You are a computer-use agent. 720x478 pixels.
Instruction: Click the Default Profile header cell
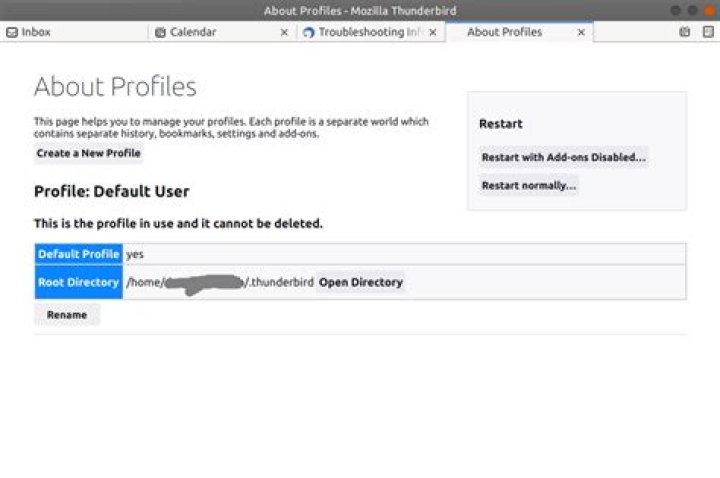(79, 254)
